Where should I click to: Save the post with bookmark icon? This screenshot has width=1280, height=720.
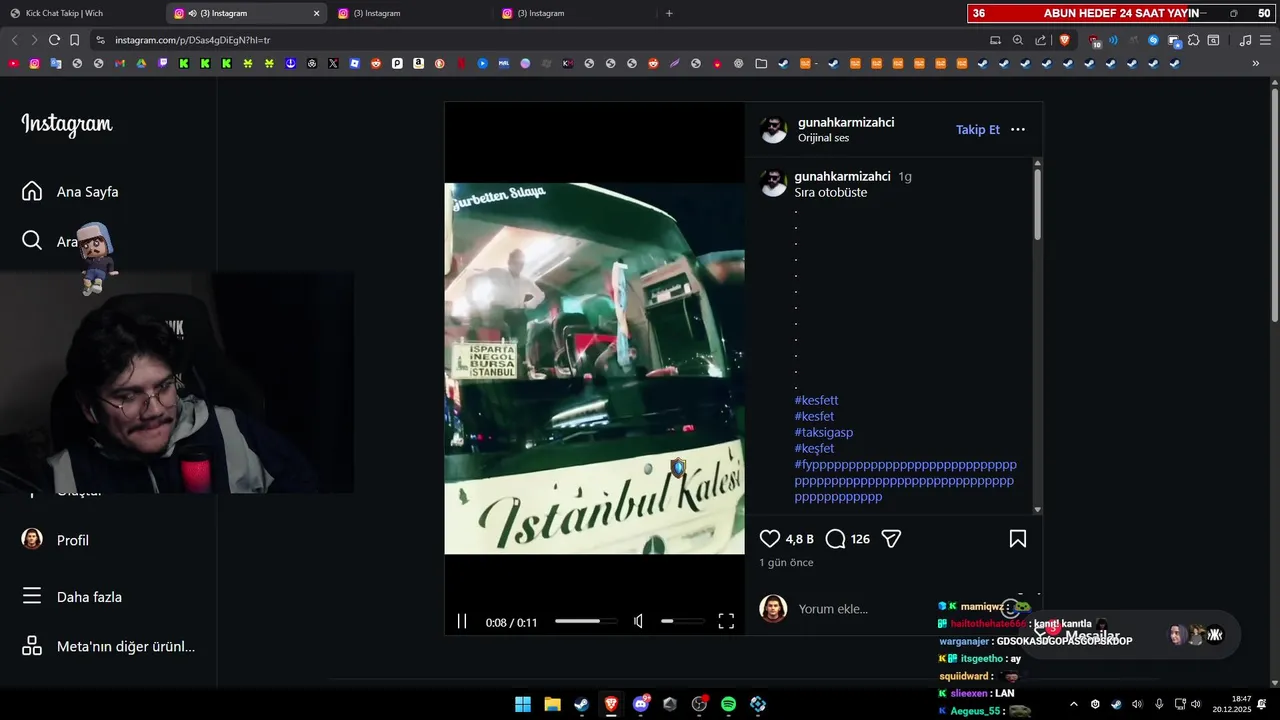[1018, 539]
